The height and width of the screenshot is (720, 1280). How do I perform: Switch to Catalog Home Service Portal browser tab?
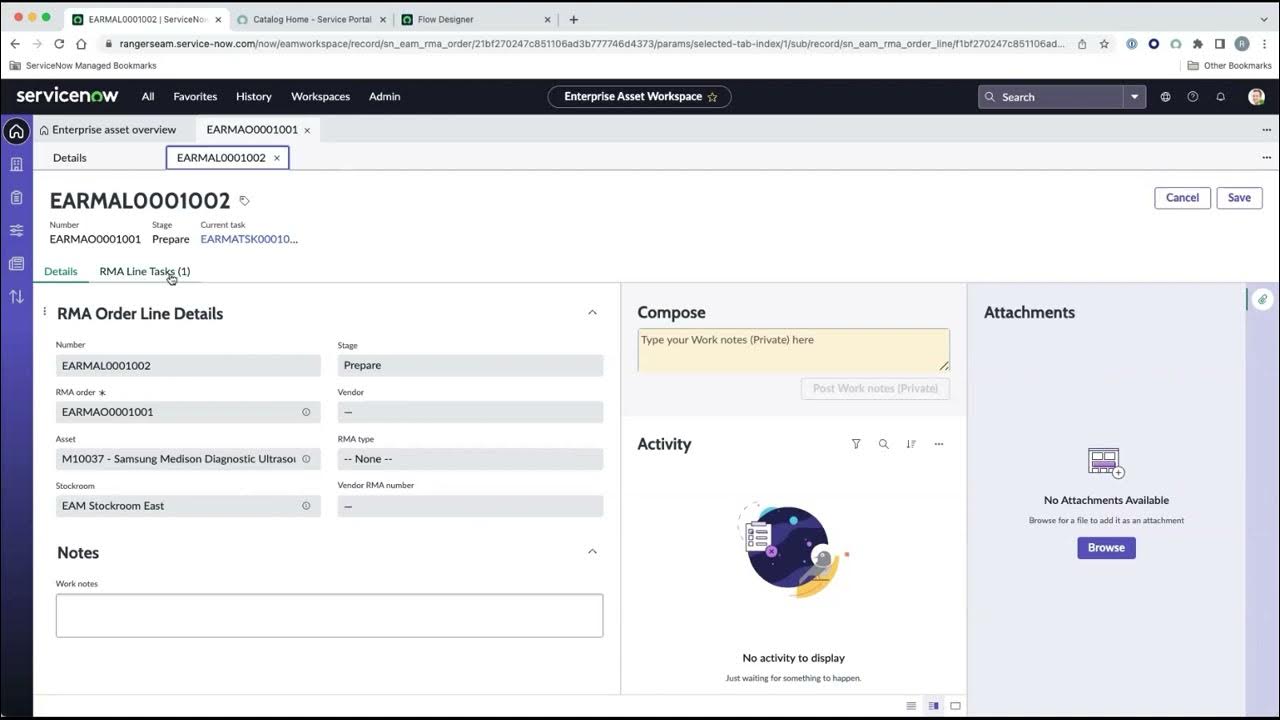pos(312,19)
